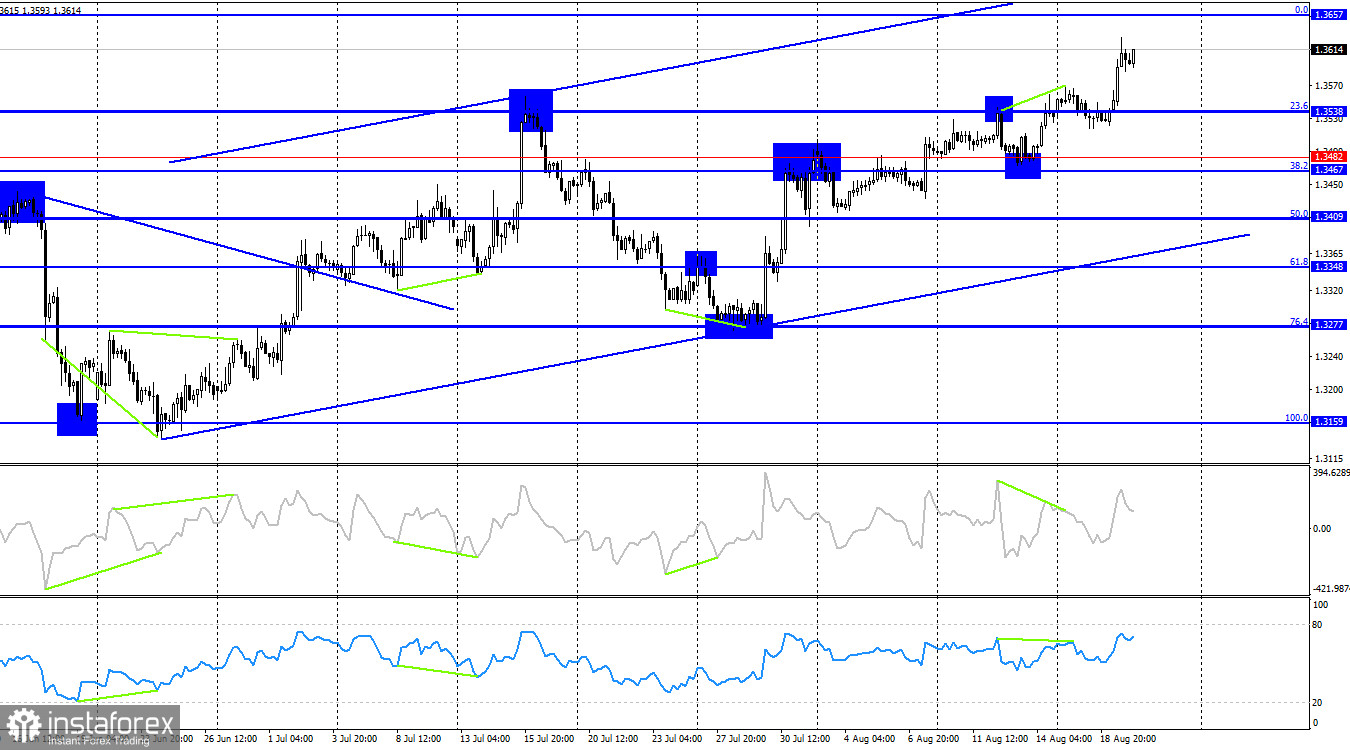Click the 1.3450 price scale value
The image size is (1350, 750).
coord(1329,185)
